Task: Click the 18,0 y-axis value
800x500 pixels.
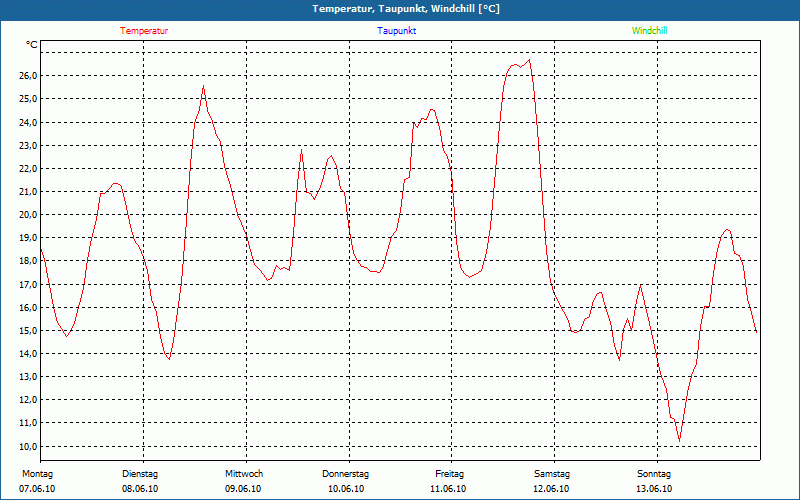Action: pos(29,261)
